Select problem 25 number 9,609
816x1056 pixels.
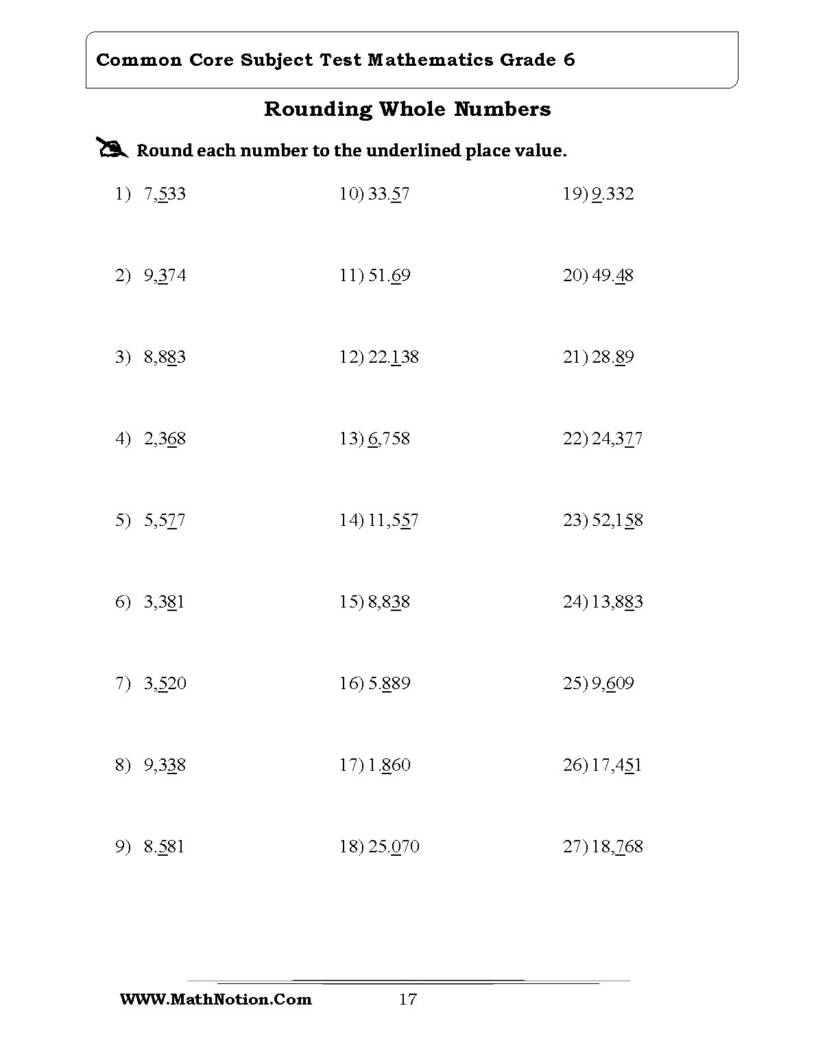613,684
